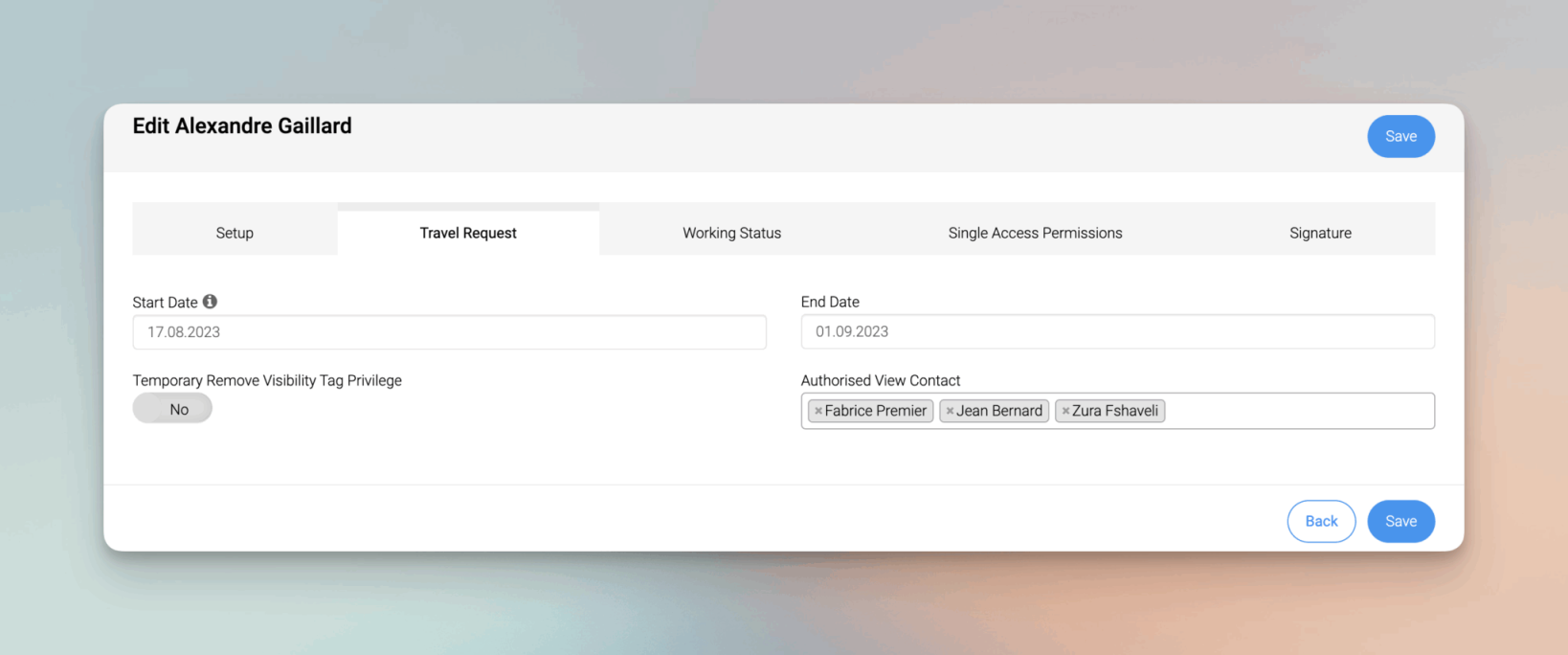Image resolution: width=1568 pixels, height=655 pixels.
Task: Select the Travel Request tab
Action: coord(468,233)
